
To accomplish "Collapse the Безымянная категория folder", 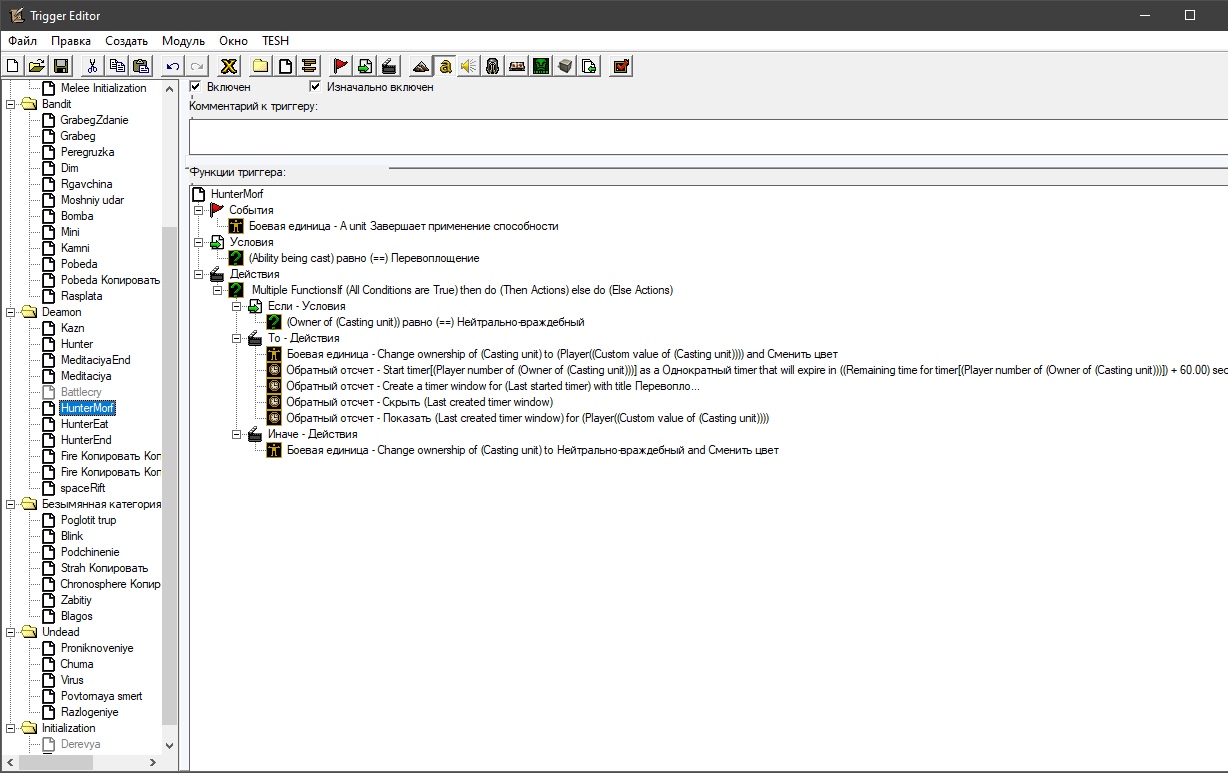I will (x=12, y=504).
